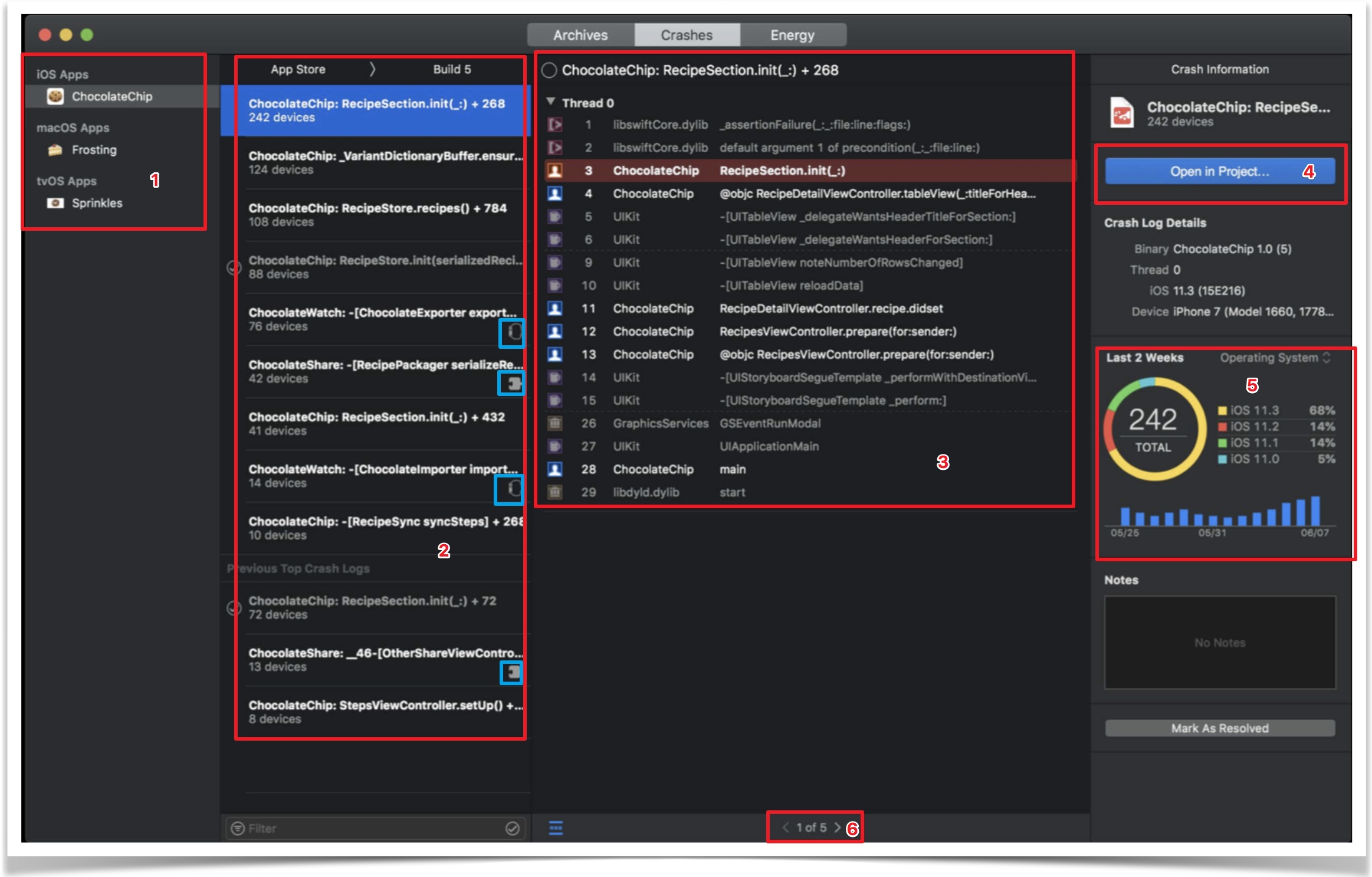Click the crash log document icon
Viewport: 1372px width, 877px height.
(x=1121, y=113)
